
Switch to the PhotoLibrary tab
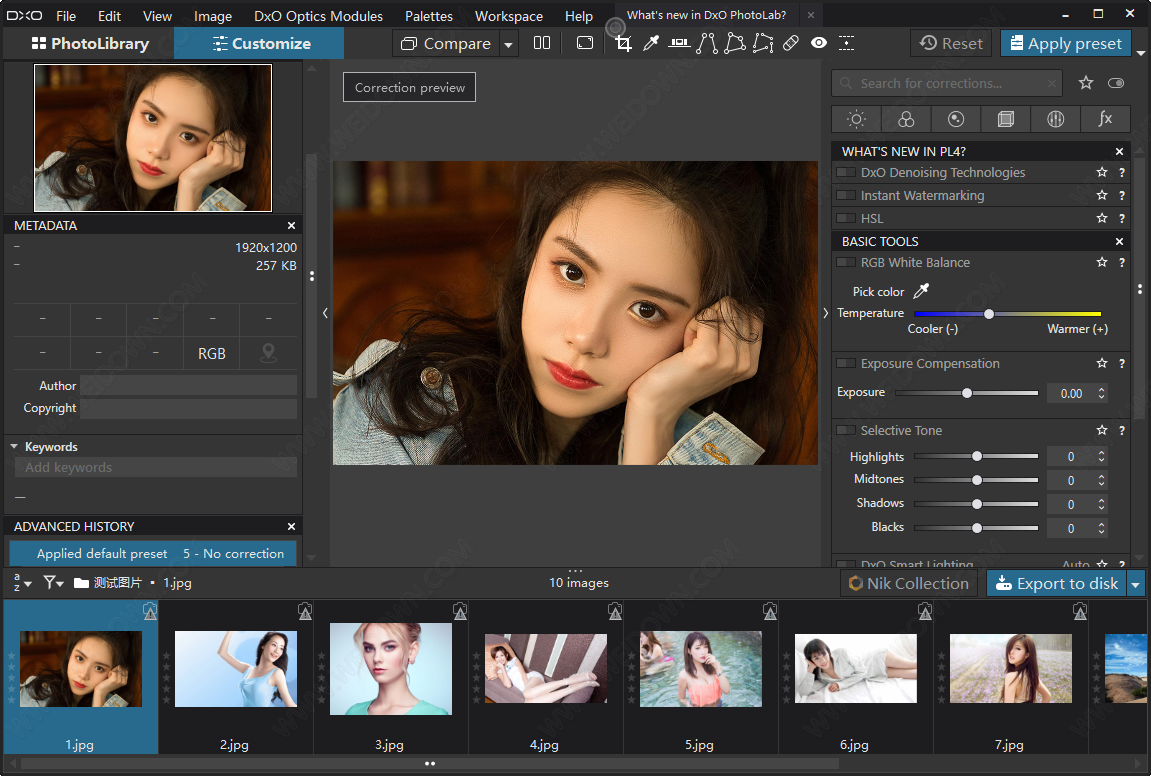tap(90, 43)
